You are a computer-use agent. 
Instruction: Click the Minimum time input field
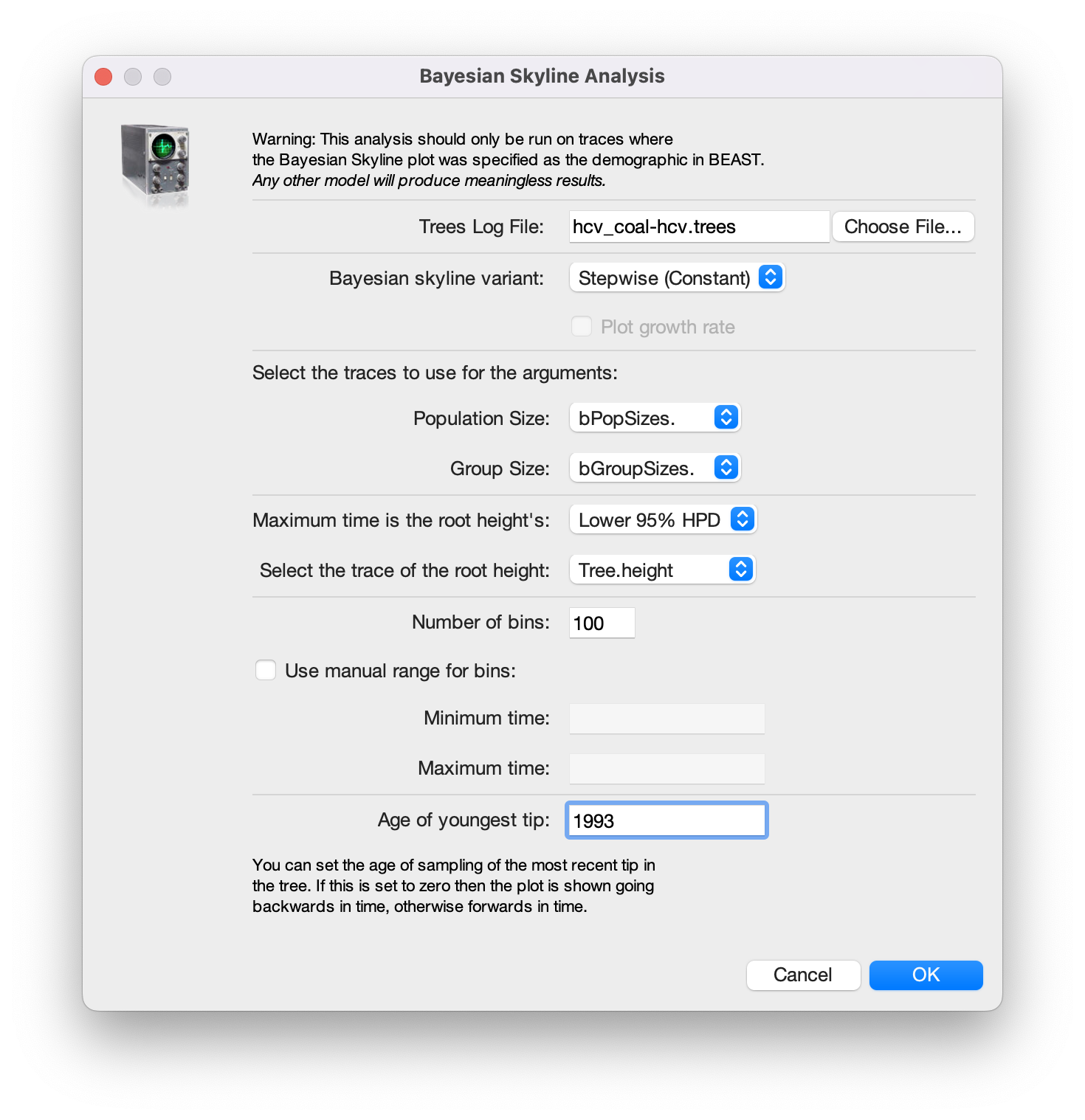coord(666,719)
